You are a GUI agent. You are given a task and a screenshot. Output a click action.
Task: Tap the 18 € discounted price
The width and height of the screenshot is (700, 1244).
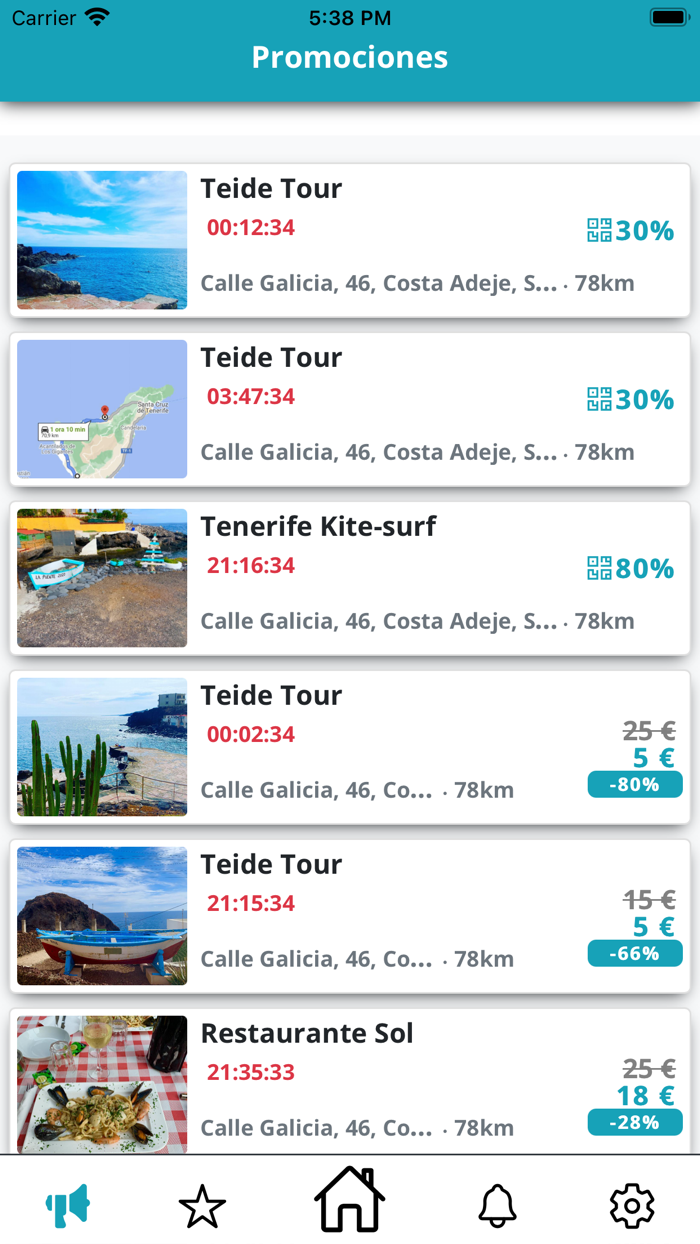point(646,1096)
